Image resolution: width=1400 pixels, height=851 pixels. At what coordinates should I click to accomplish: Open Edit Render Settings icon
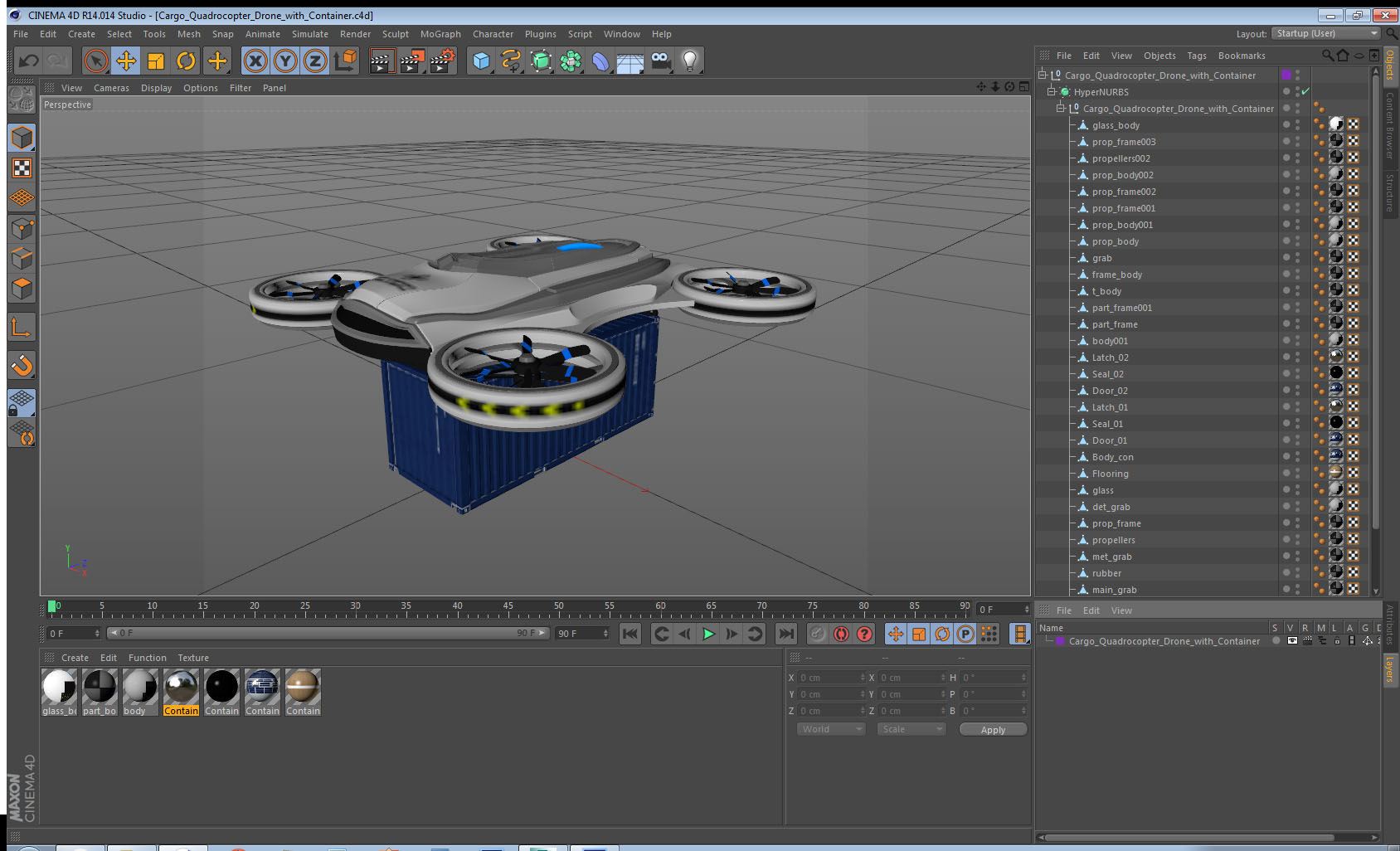(443, 61)
